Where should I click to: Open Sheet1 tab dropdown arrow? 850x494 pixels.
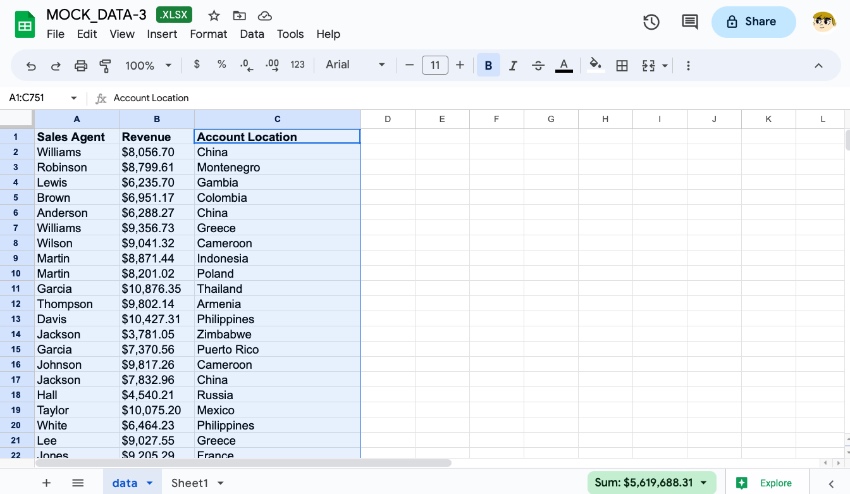click(221, 483)
